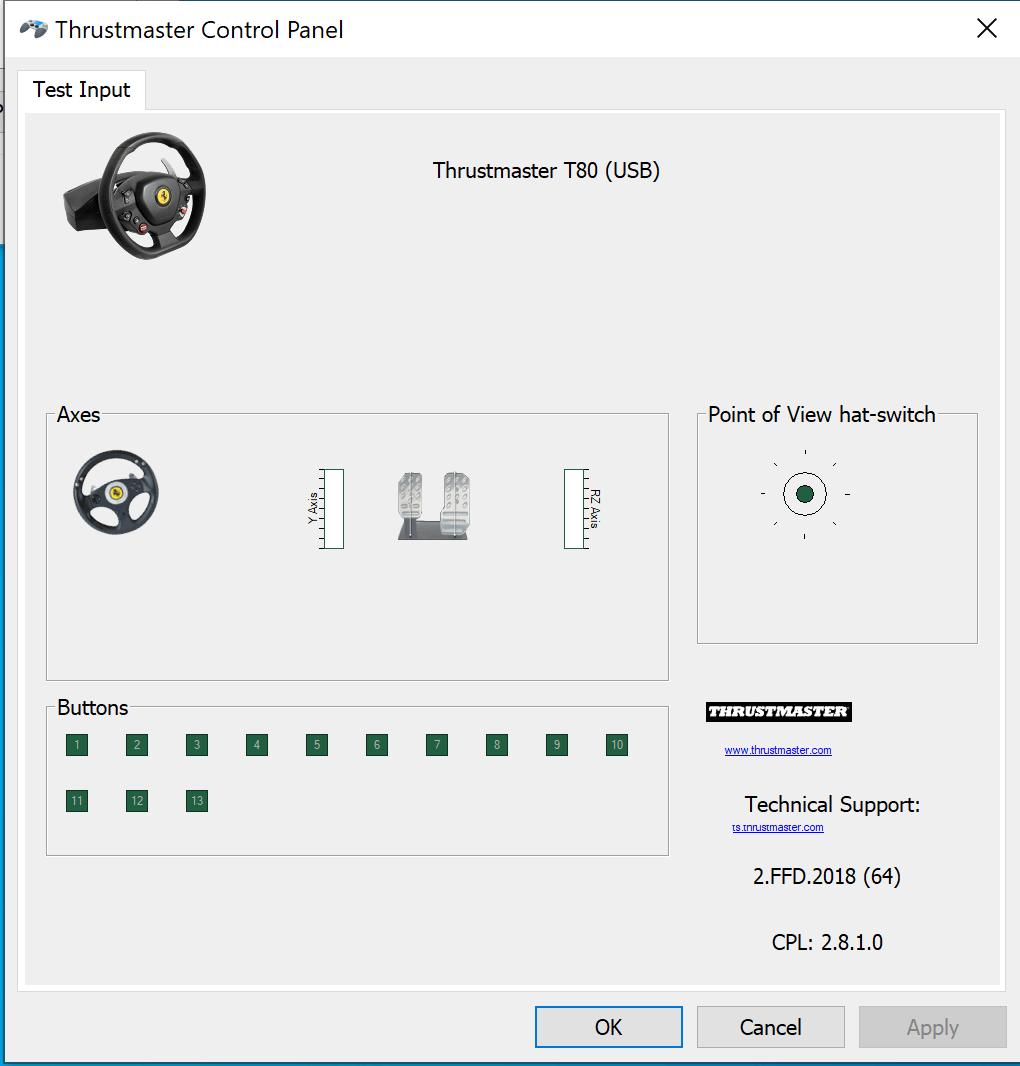This screenshot has width=1020, height=1066.
Task: Click the 'CPL: 2.8.1.0' text
Action: tap(827, 942)
